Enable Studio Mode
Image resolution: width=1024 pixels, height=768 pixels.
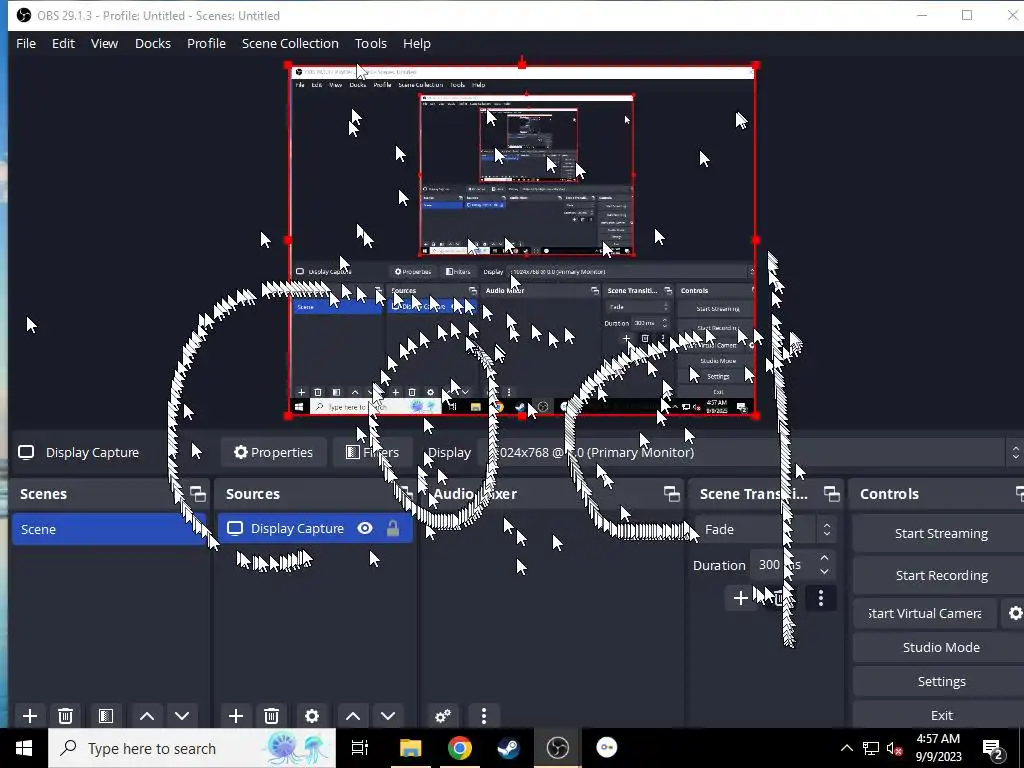[x=940, y=647]
